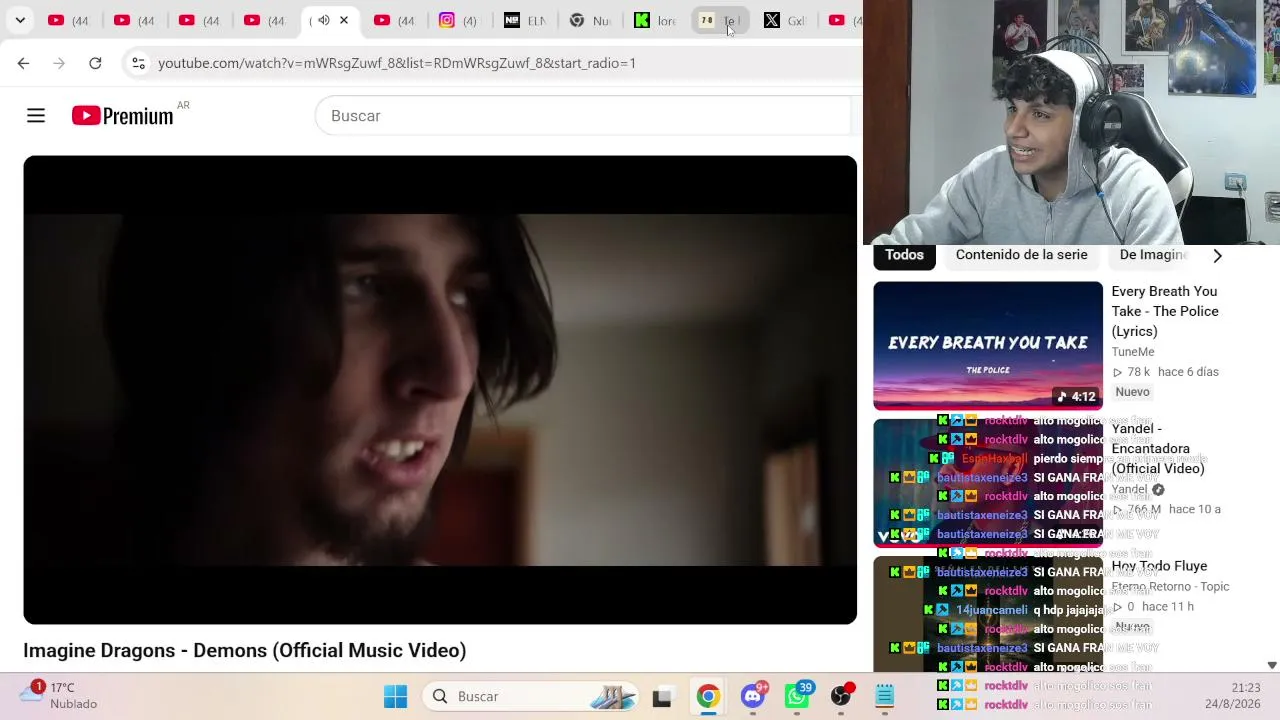
Task: Select the Todos filter chip
Action: (904, 255)
